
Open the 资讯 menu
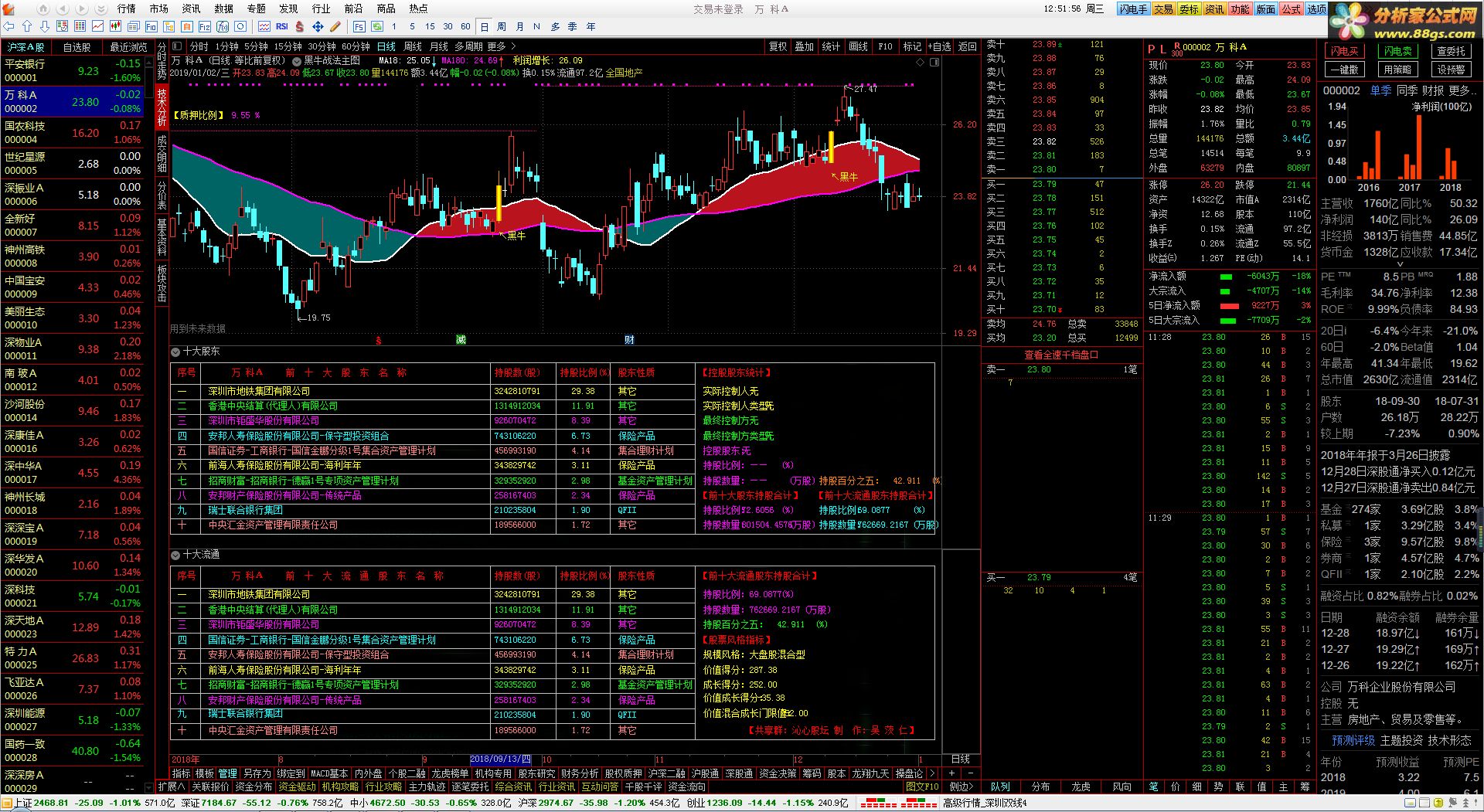[191, 8]
